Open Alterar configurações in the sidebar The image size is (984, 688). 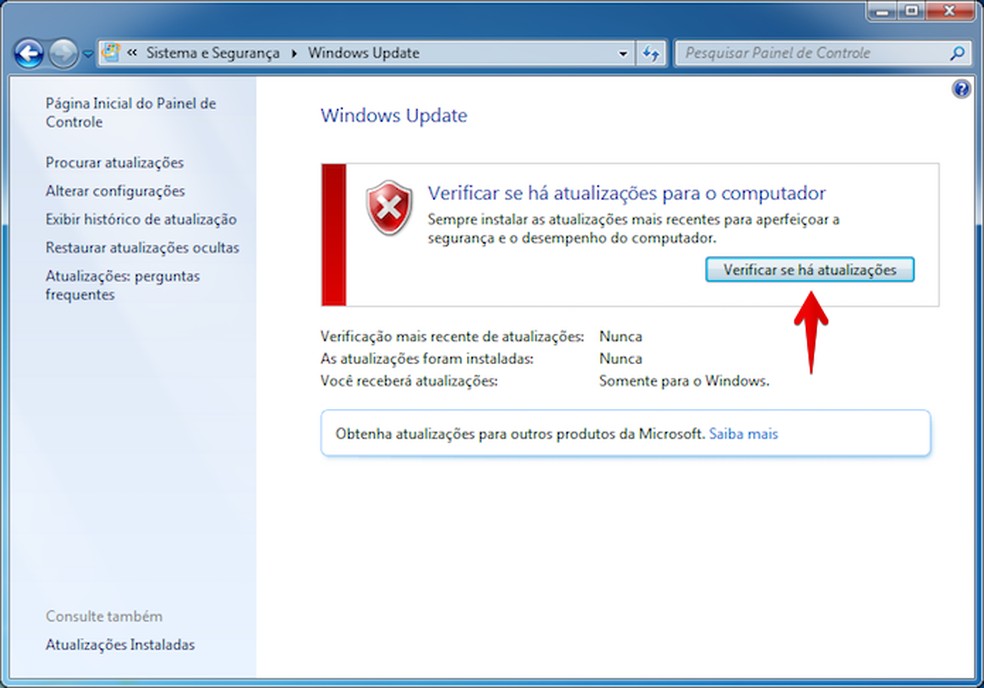115,190
